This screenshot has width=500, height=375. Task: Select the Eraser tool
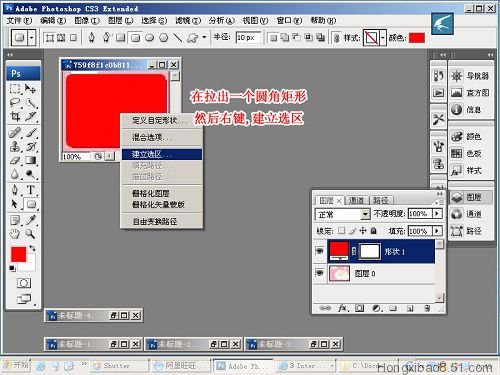[x=15, y=160]
